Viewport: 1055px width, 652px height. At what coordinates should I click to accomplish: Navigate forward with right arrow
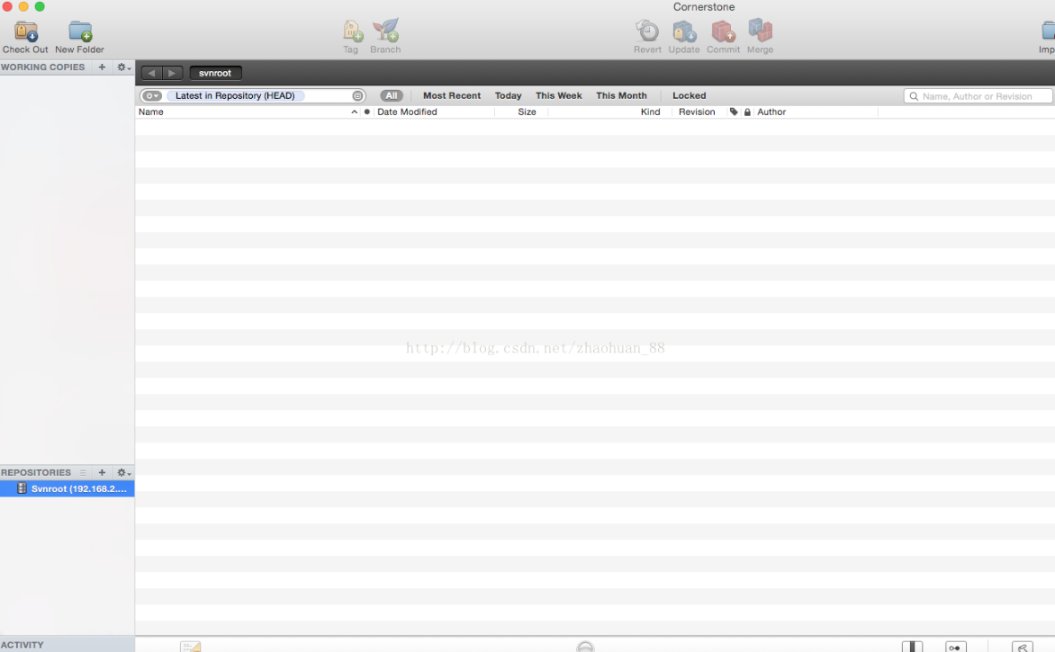[x=172, y=73]
